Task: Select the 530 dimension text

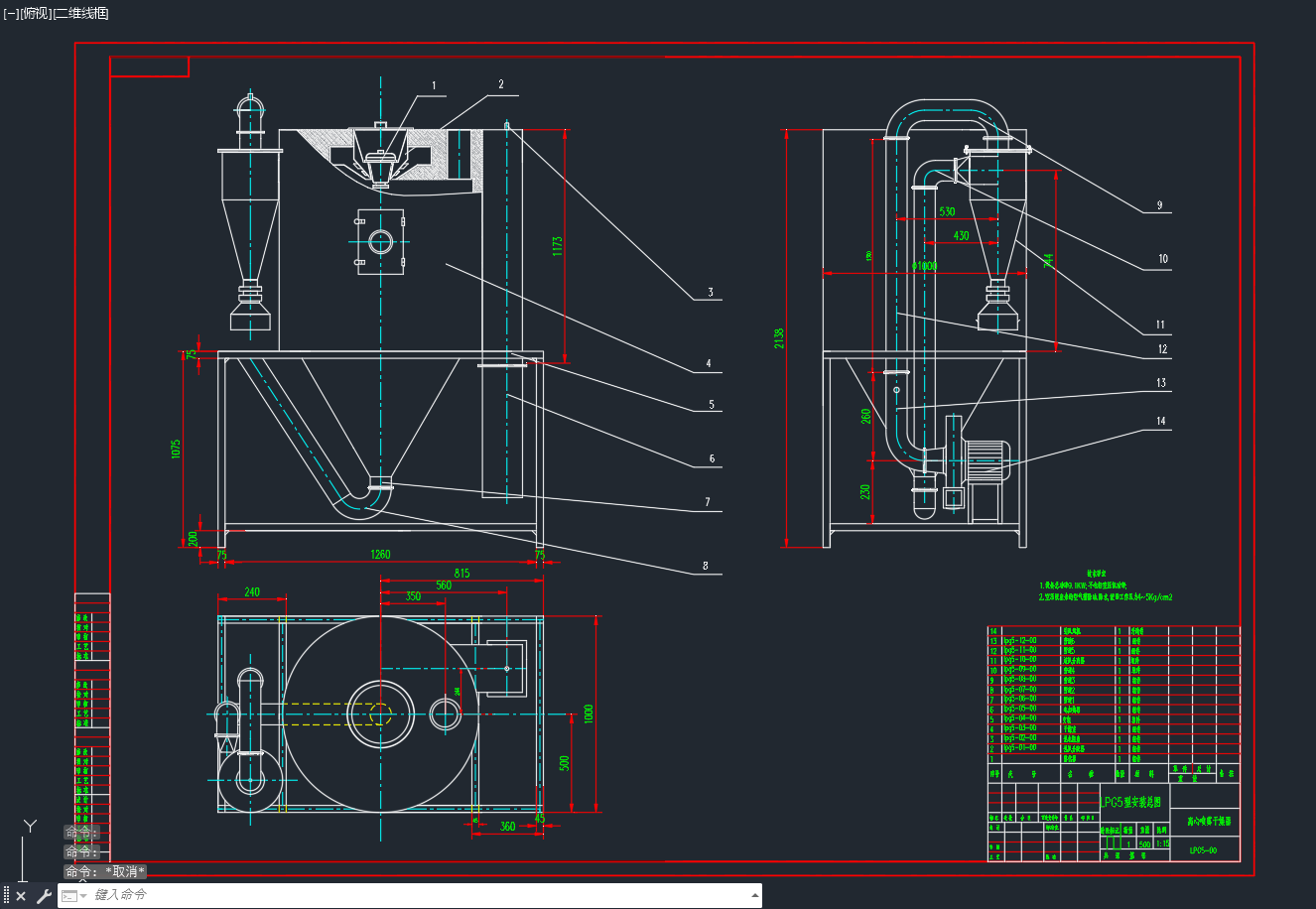Action: [x=947, y=212]
